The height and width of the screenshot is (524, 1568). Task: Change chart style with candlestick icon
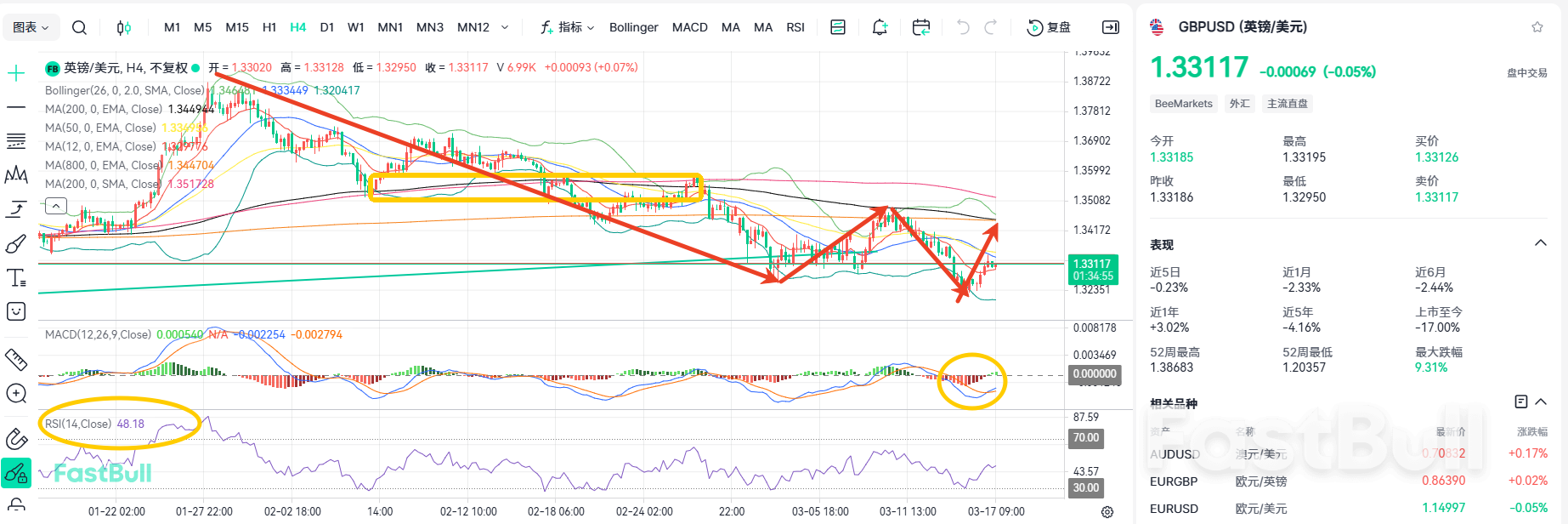click(123, 27)
